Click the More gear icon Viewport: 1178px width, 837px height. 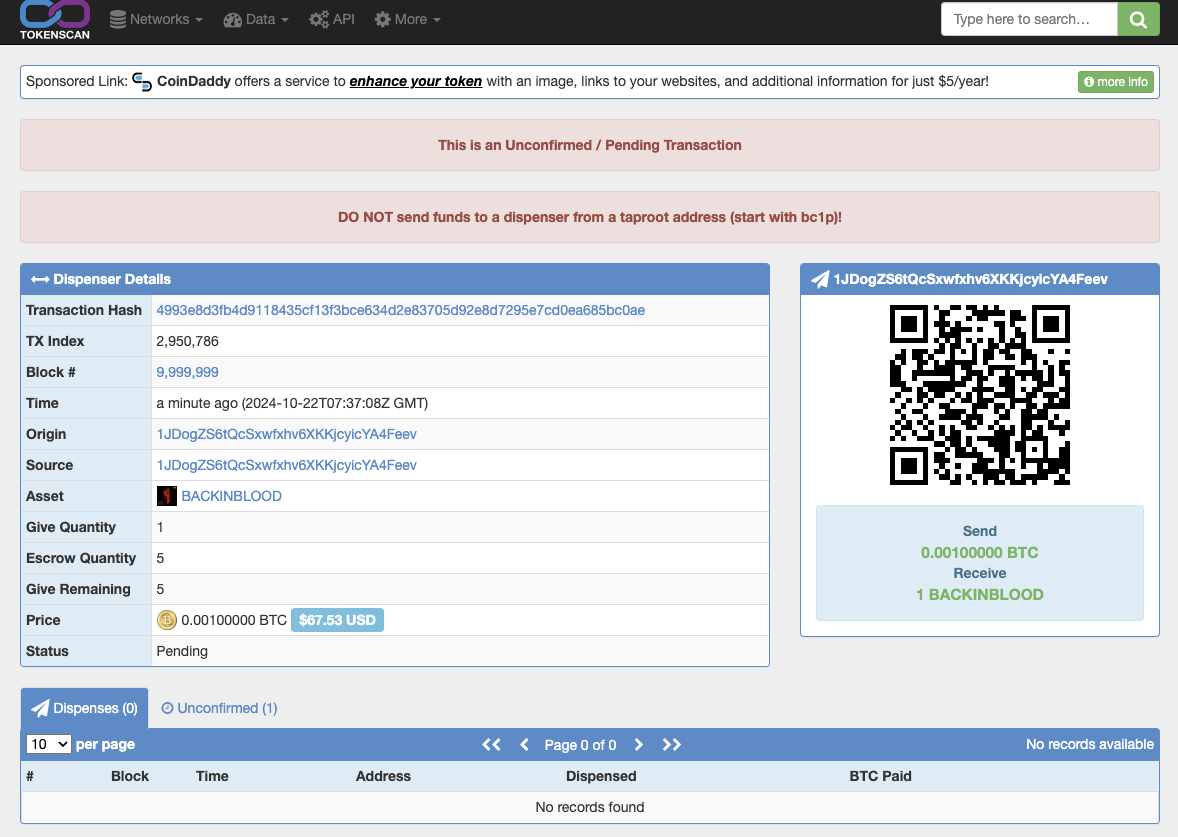[382, 20]
